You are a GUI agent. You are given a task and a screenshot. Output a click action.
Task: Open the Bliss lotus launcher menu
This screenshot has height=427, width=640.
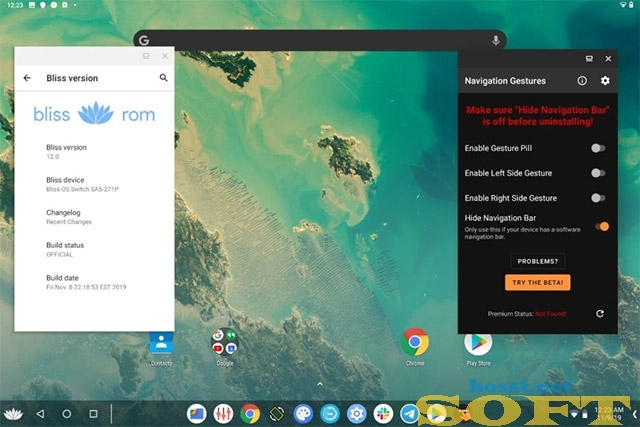13,414
